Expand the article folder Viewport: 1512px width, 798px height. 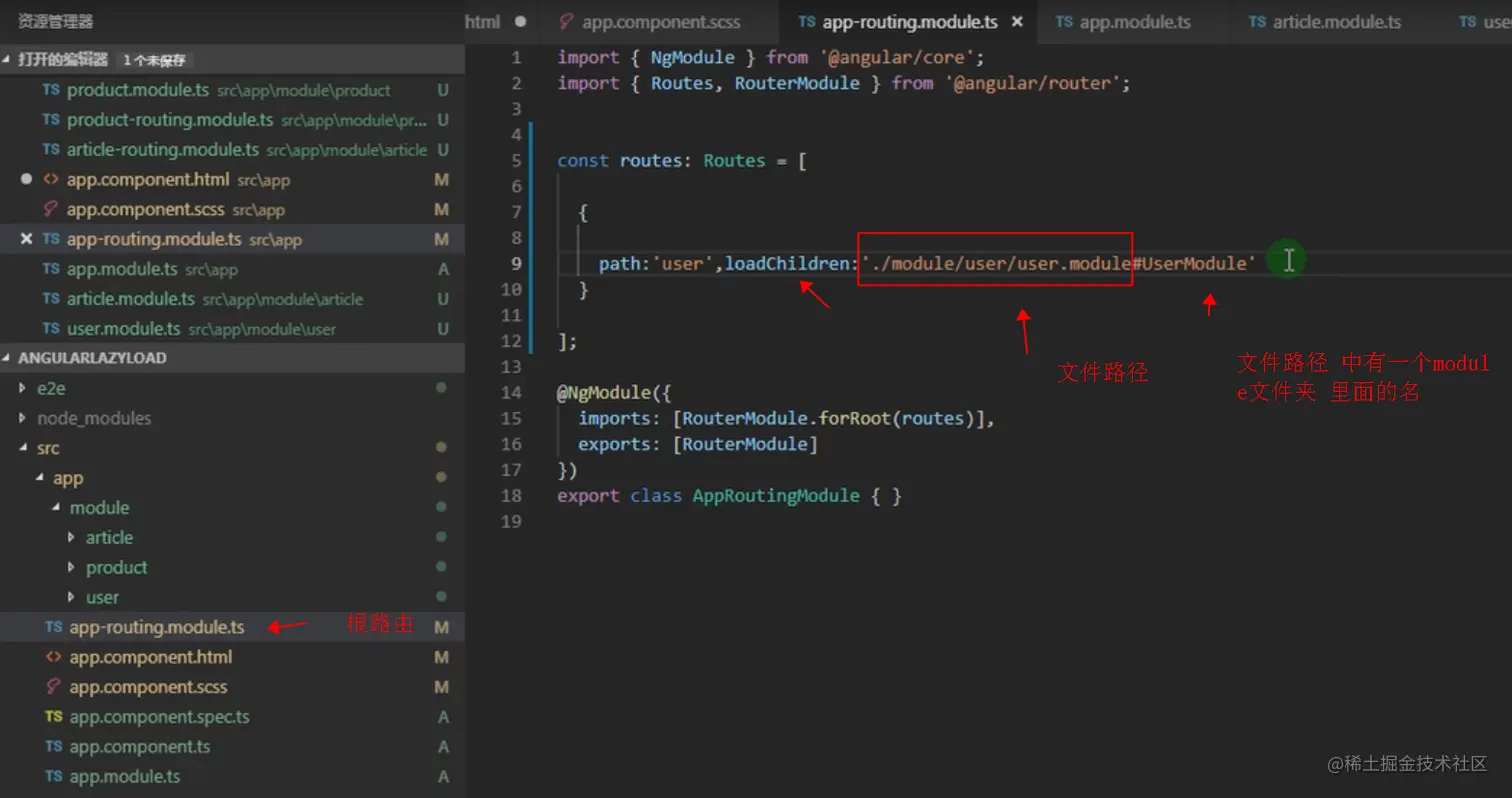click(x=72, y=537)
